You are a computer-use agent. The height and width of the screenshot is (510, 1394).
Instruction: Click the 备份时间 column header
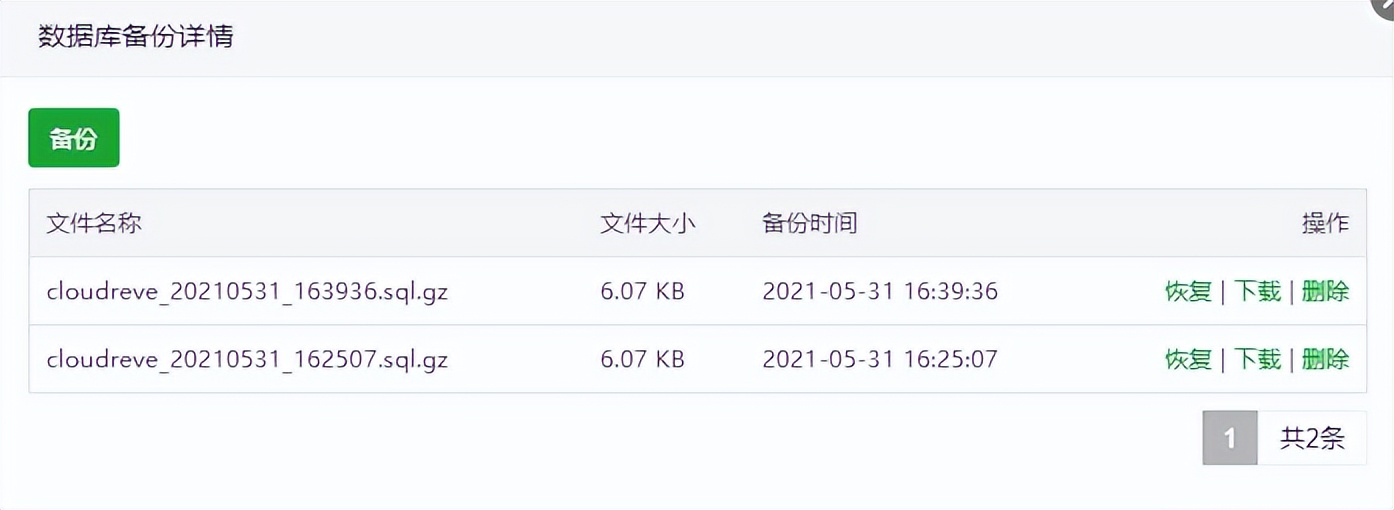[809, 223]
